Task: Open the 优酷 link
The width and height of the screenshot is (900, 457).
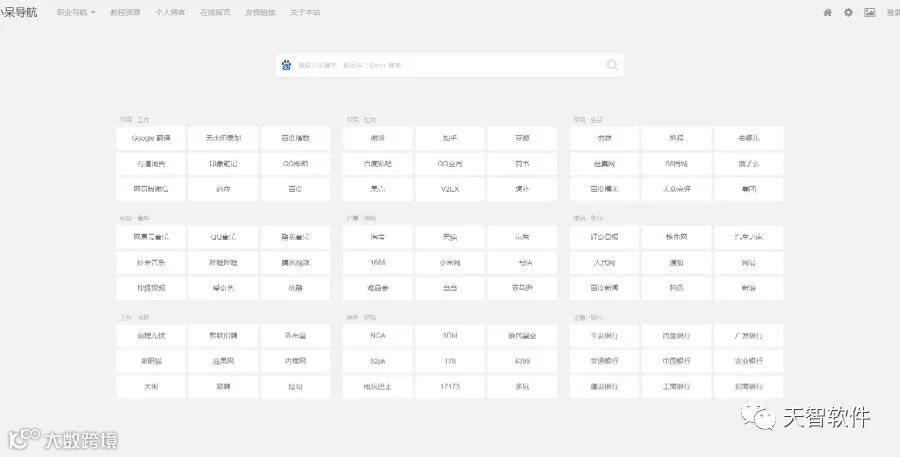Action: coord(295,288)
